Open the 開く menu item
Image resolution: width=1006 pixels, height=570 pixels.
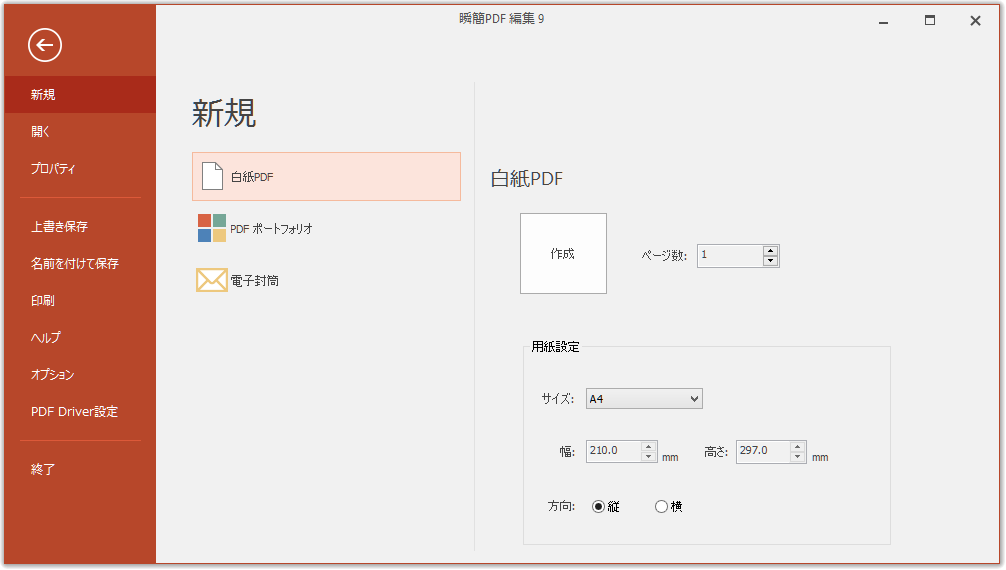pos(80,132)
